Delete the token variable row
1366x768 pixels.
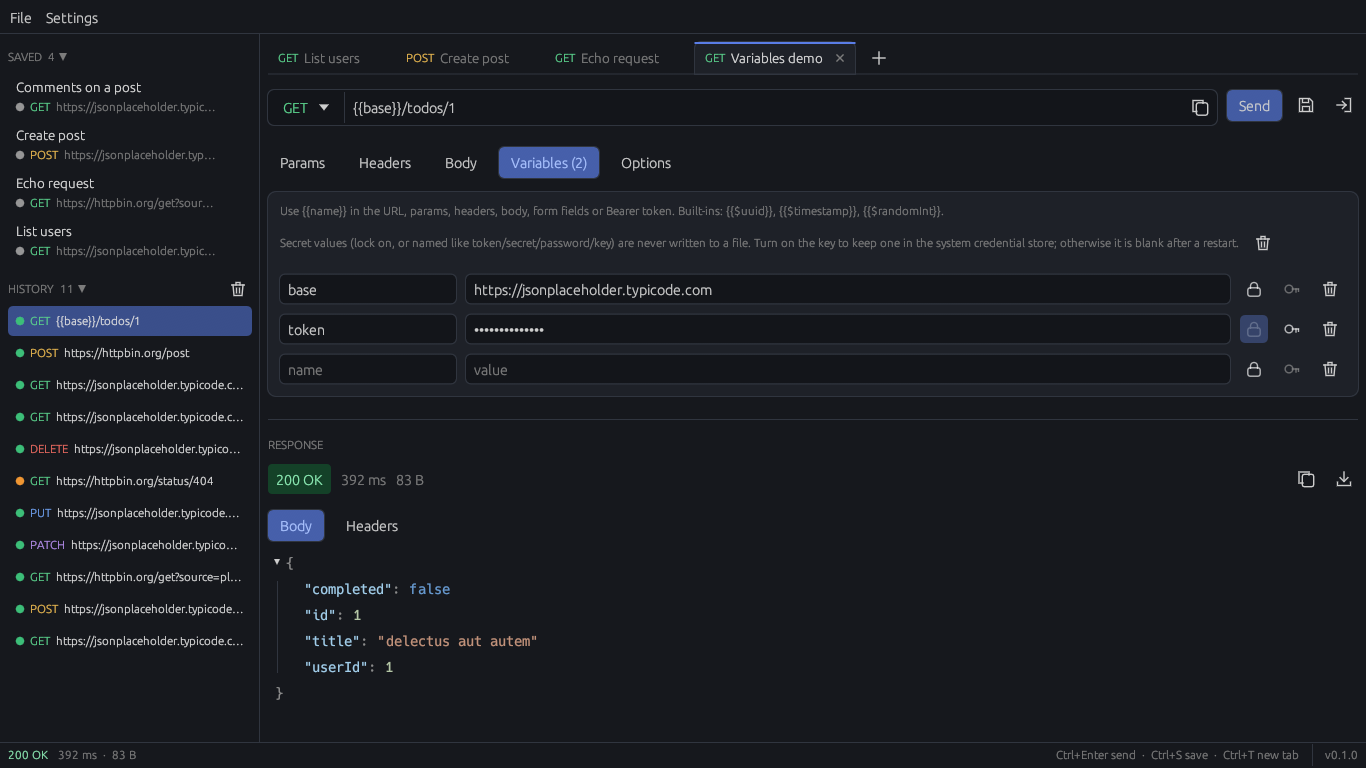[x=1330, y=329]
